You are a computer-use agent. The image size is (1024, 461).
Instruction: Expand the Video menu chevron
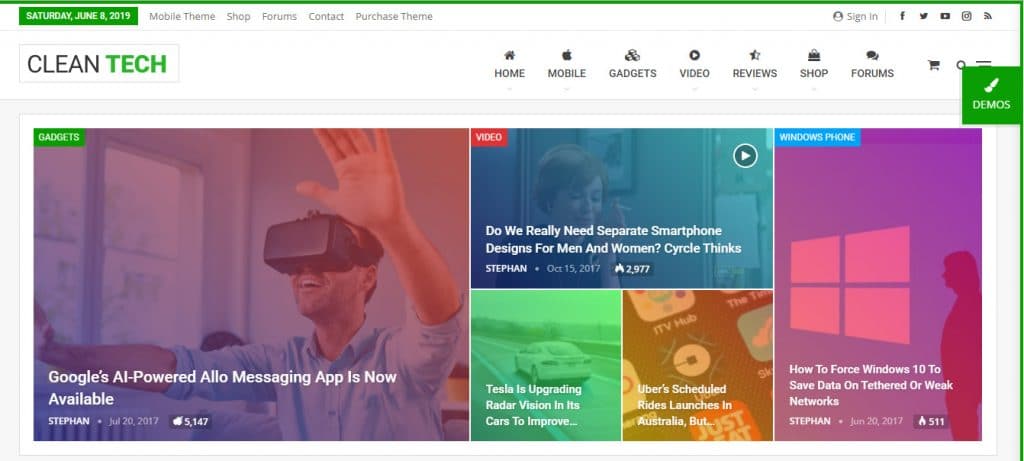(x=694, y=88)
